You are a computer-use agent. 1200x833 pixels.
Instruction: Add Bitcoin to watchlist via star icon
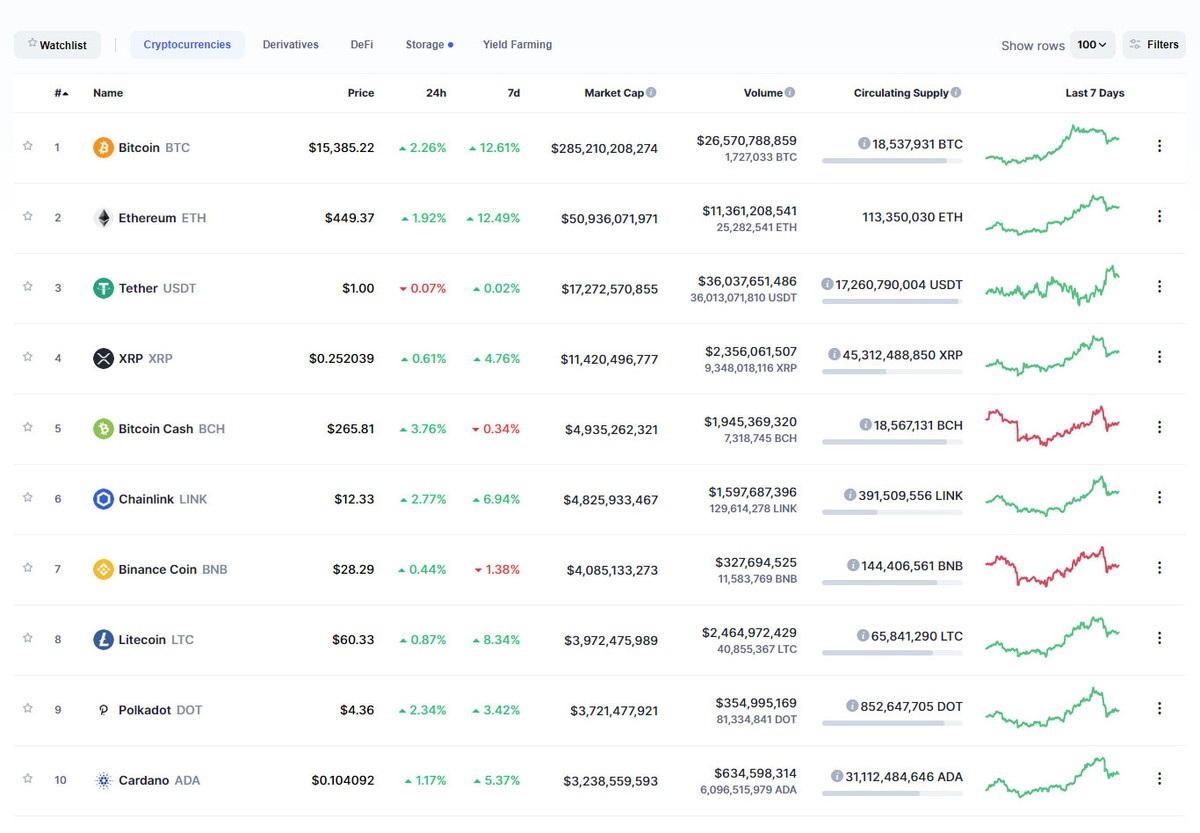[x=28, y=146]
